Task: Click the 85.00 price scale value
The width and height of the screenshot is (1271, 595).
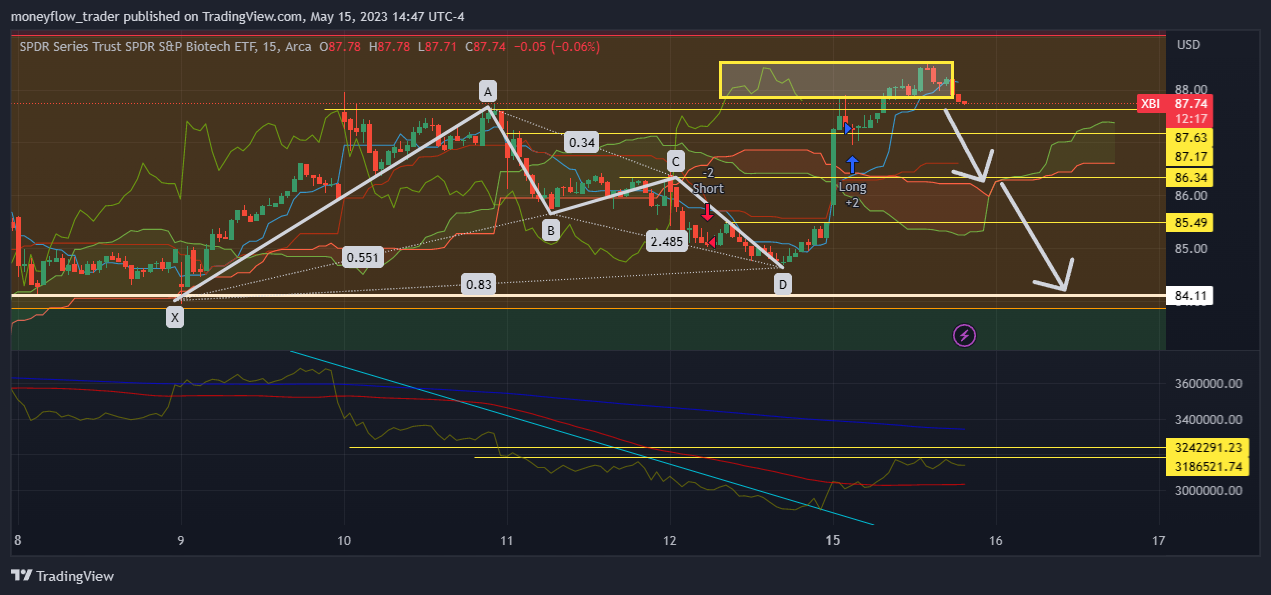Action: click(x=1192, y=249)
